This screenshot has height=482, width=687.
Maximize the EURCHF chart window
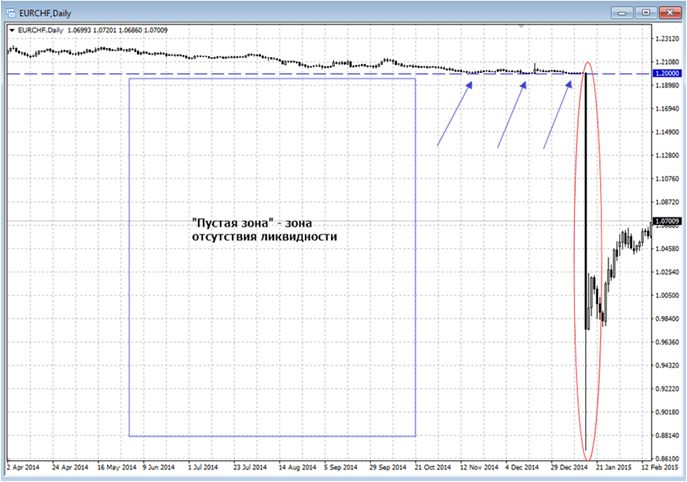(645, 11)
